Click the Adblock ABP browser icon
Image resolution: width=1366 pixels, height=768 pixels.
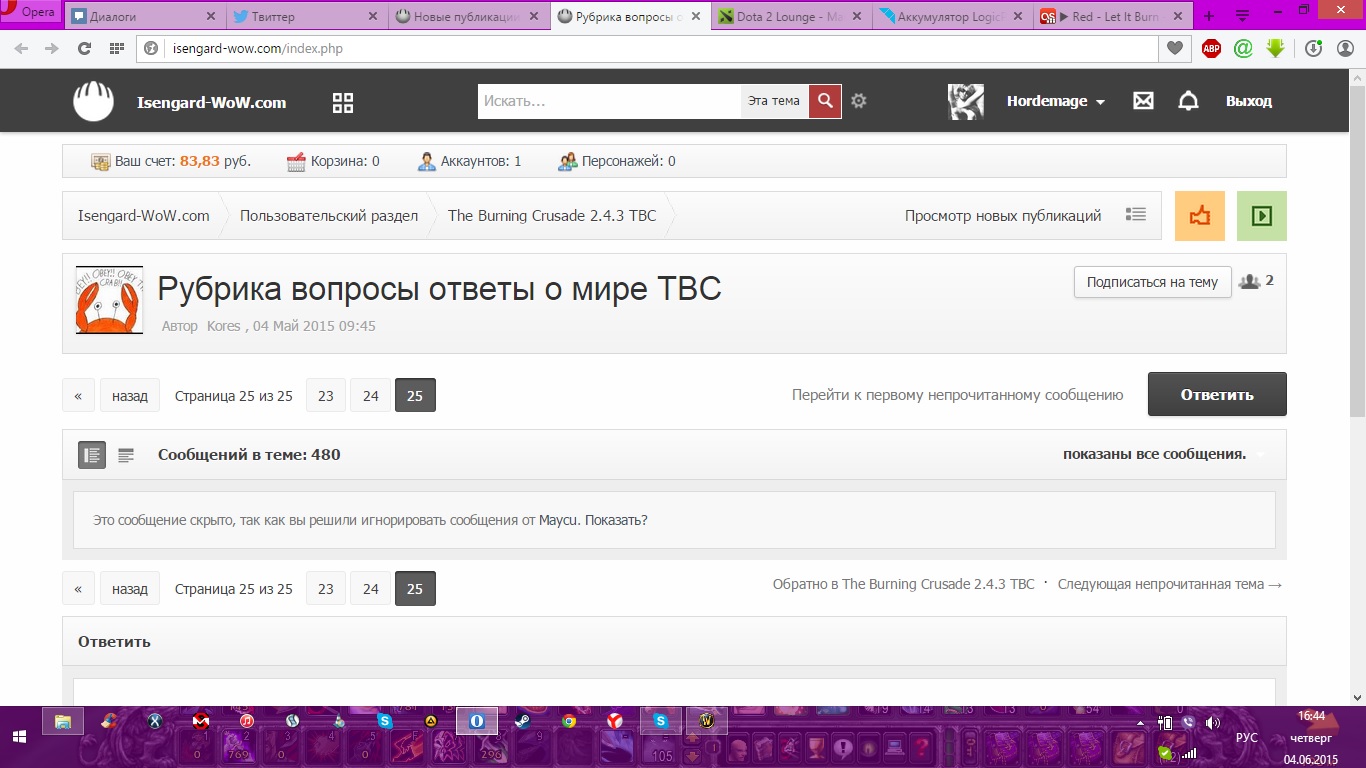(1211, 48)
